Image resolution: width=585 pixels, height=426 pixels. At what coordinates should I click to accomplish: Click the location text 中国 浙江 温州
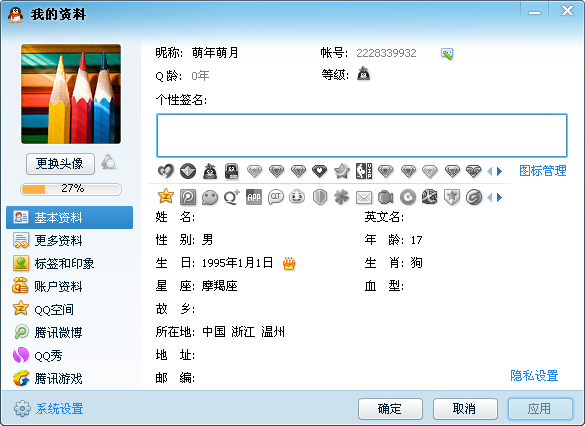243,332
